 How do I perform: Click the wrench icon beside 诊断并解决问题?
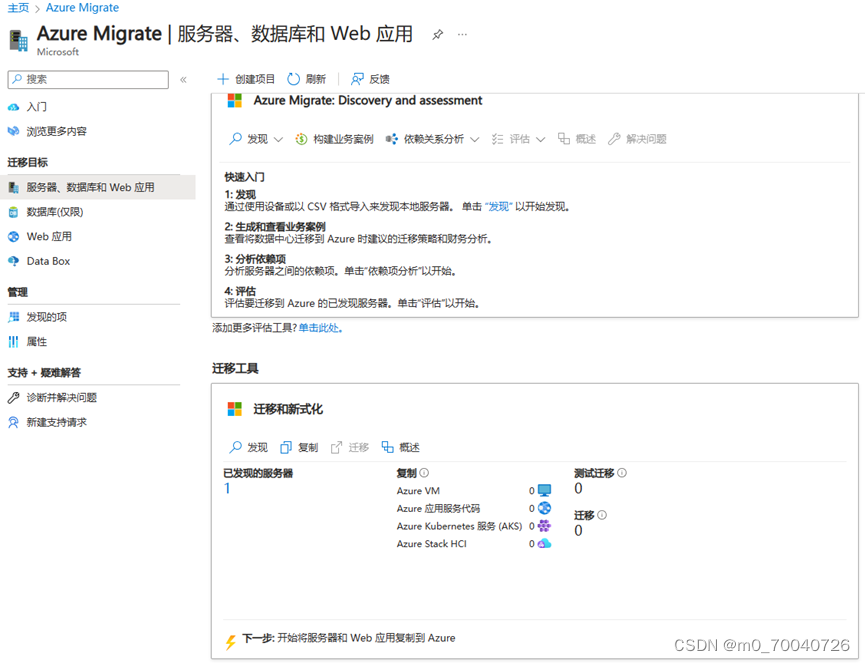pyautogui.click(x=13, y=398)
